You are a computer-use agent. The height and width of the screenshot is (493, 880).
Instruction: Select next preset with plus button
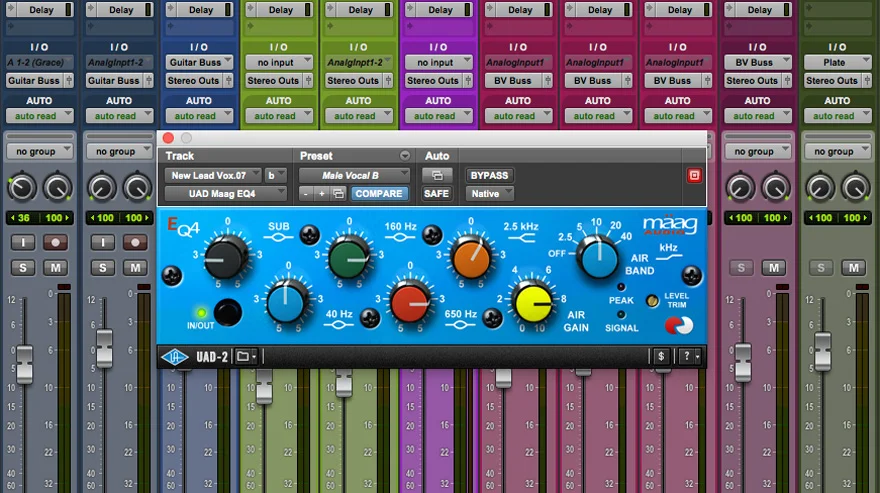click(322, 194)
